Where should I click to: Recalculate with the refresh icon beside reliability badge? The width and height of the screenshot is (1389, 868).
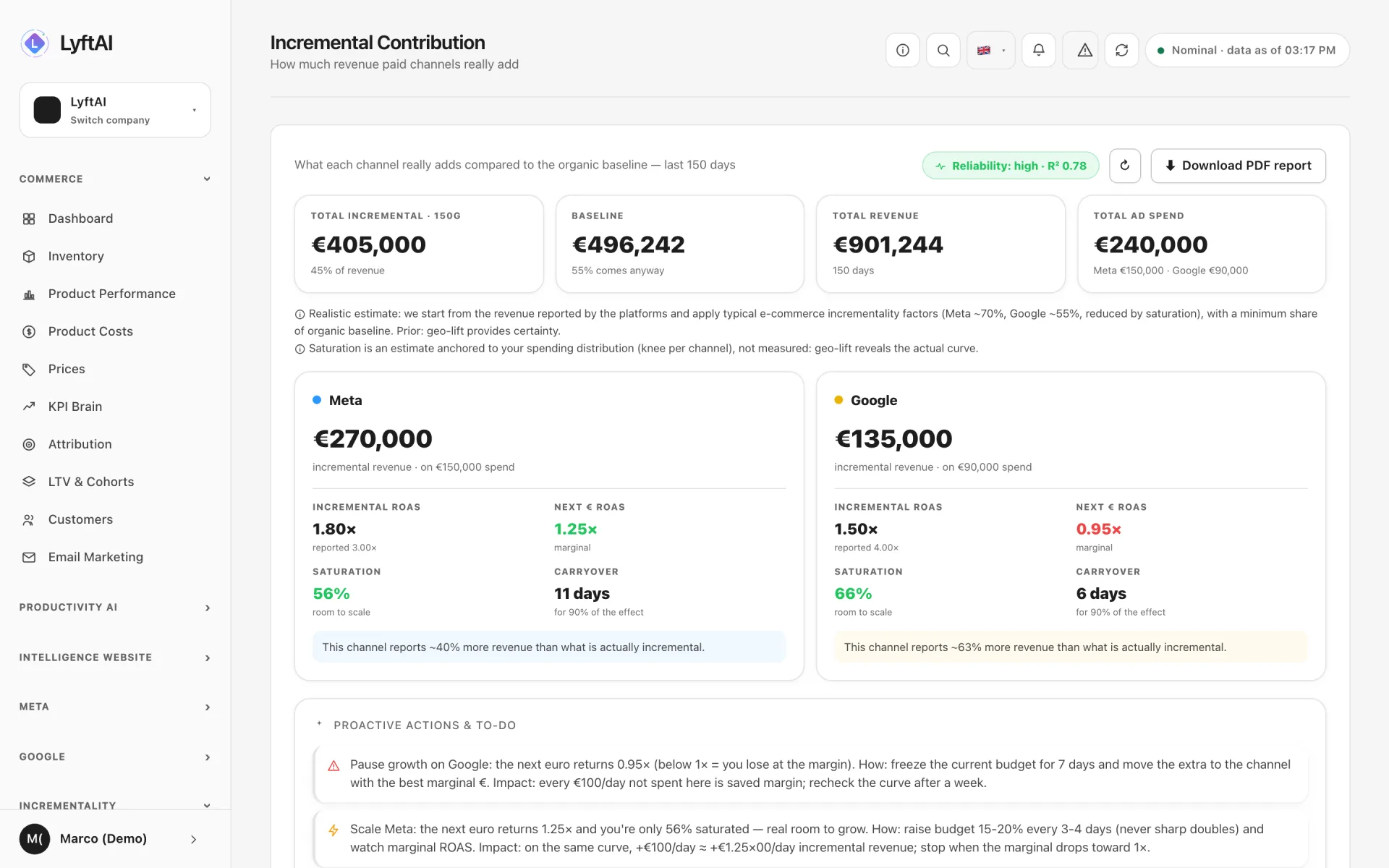click(x=1125, y=166)
